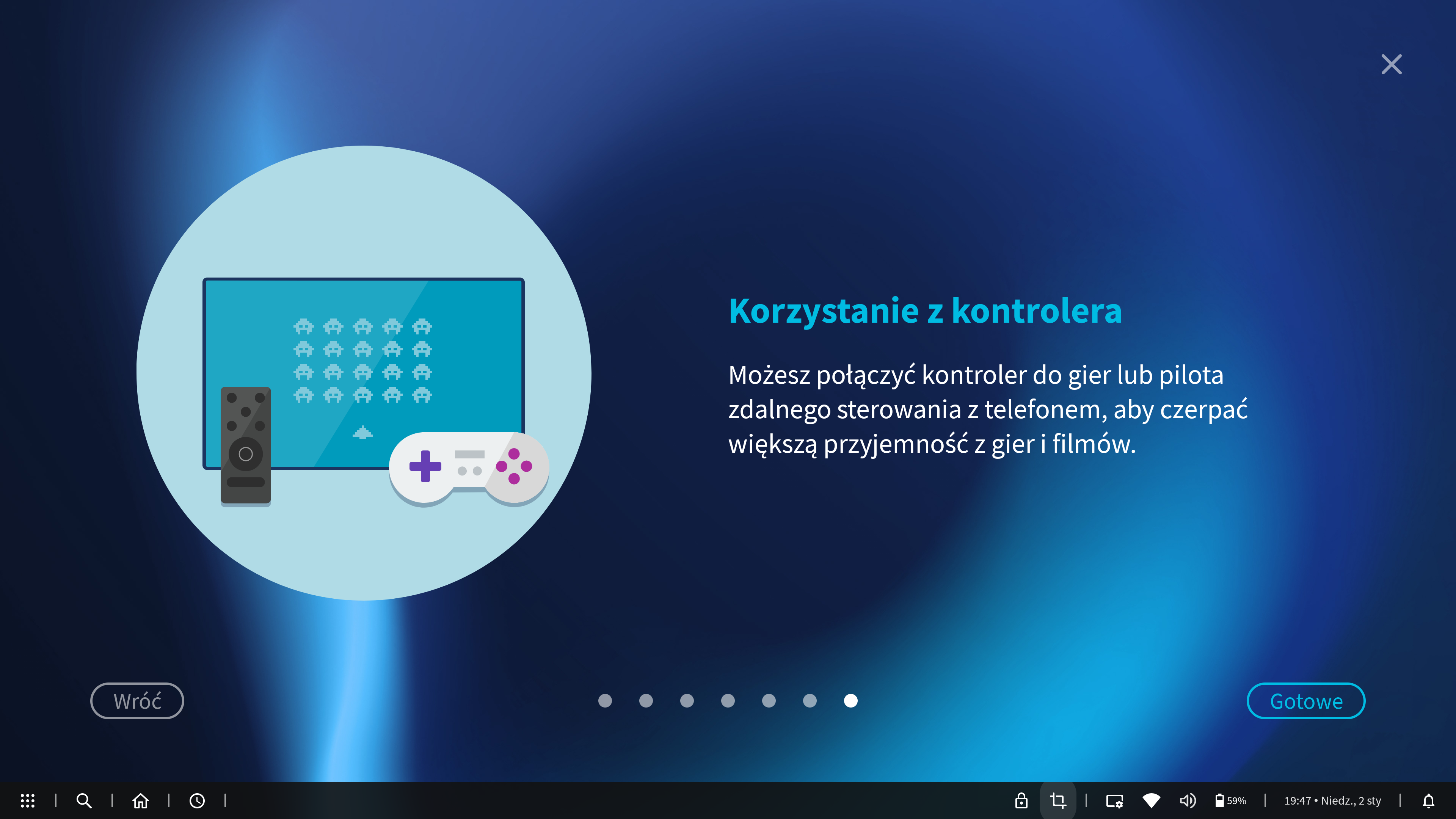Screen dimensions: 1456x819
Task: Open notifications bell icon
Action: [x=1428, y=800]
